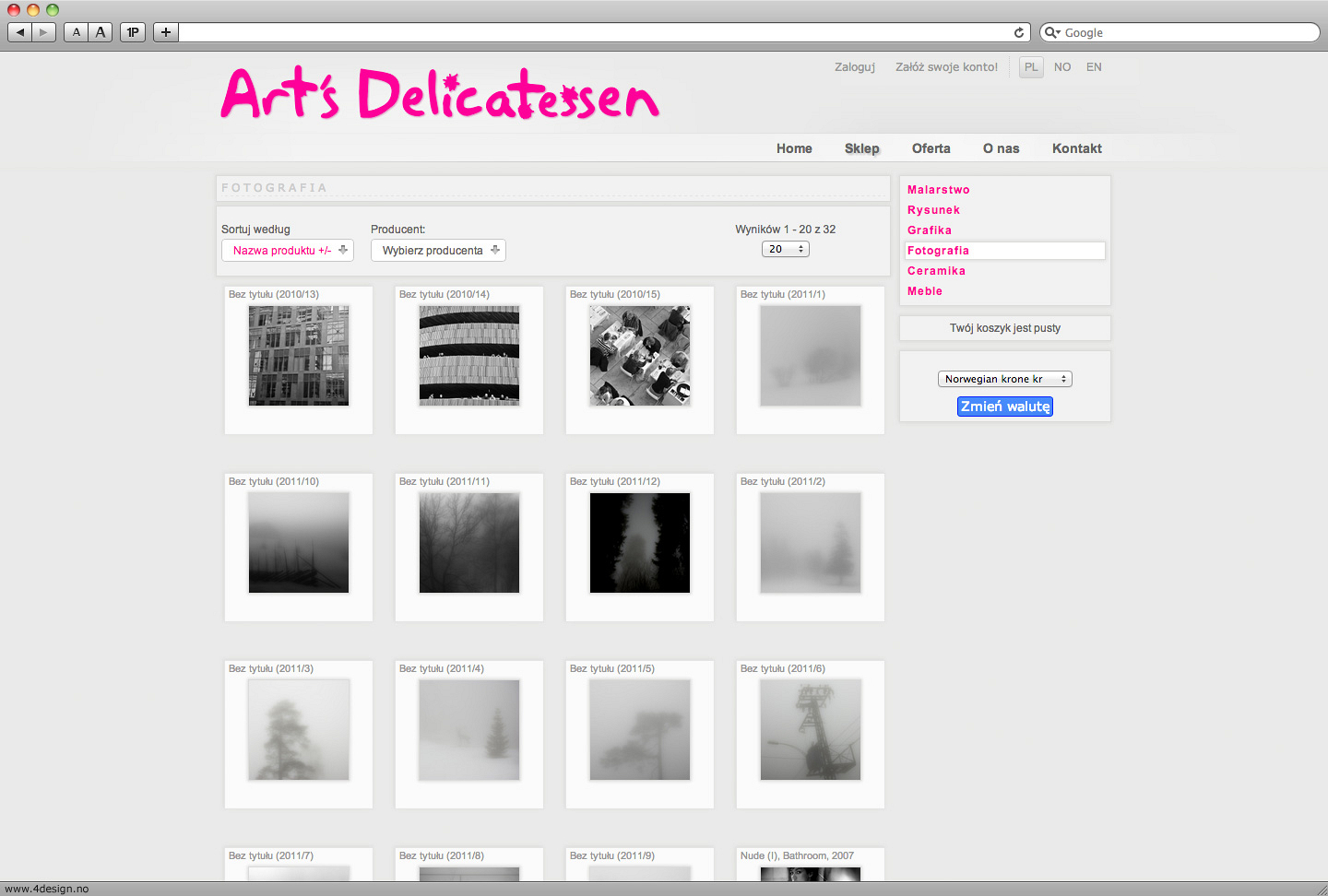Change results per page from 20
This screenshot has width=1328, height=896.
[786, 249]
